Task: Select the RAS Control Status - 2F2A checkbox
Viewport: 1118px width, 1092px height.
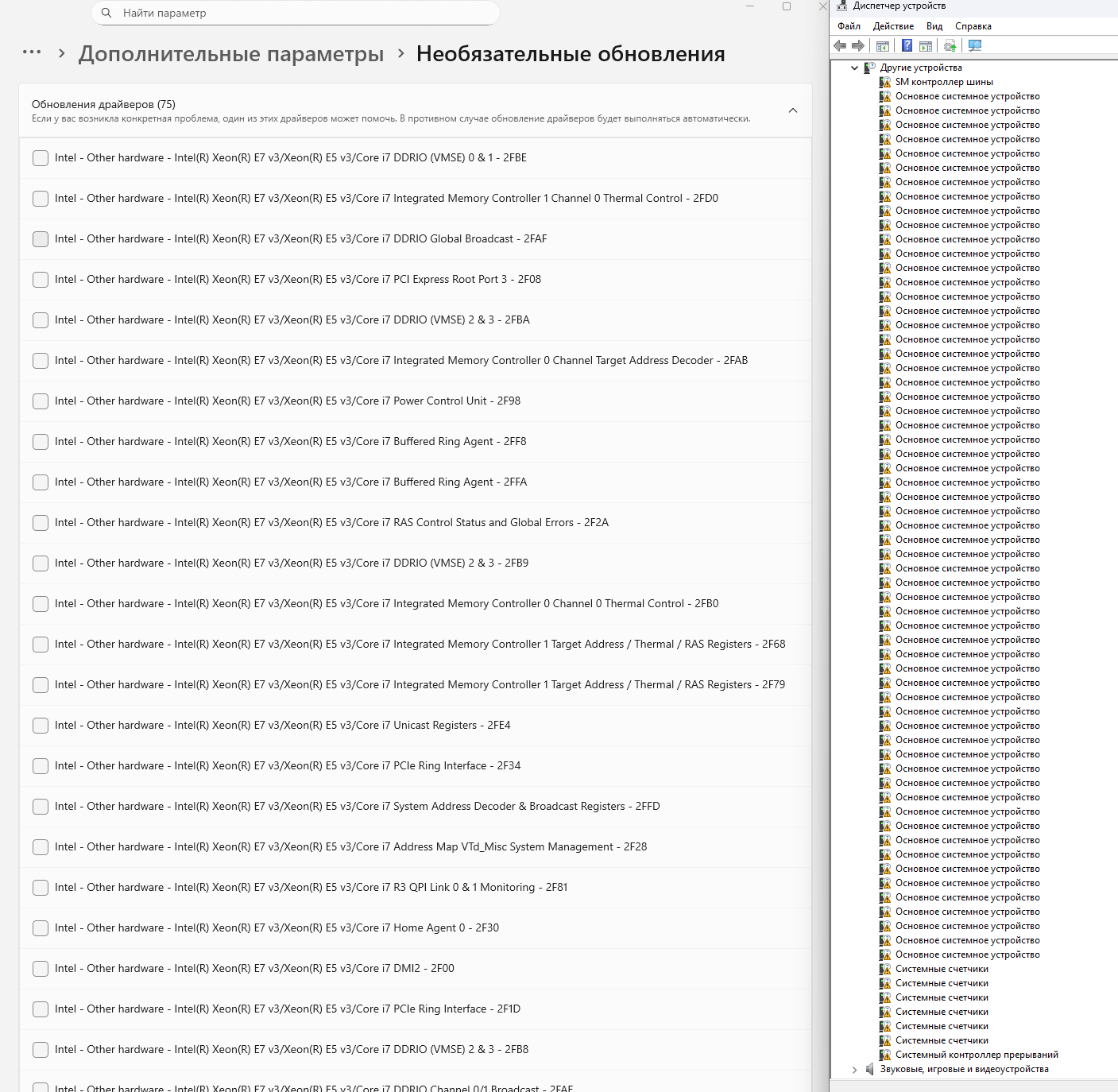Action: tap(41, 523)
